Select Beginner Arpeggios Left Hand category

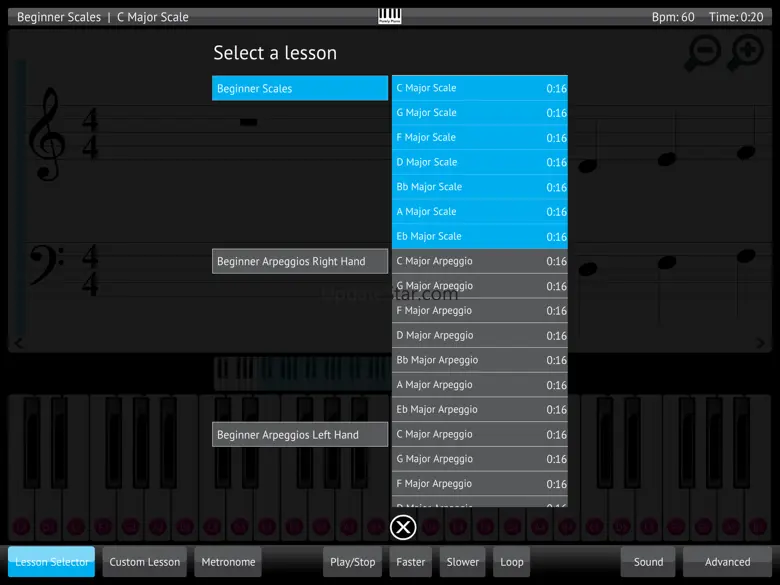[300, 435]
